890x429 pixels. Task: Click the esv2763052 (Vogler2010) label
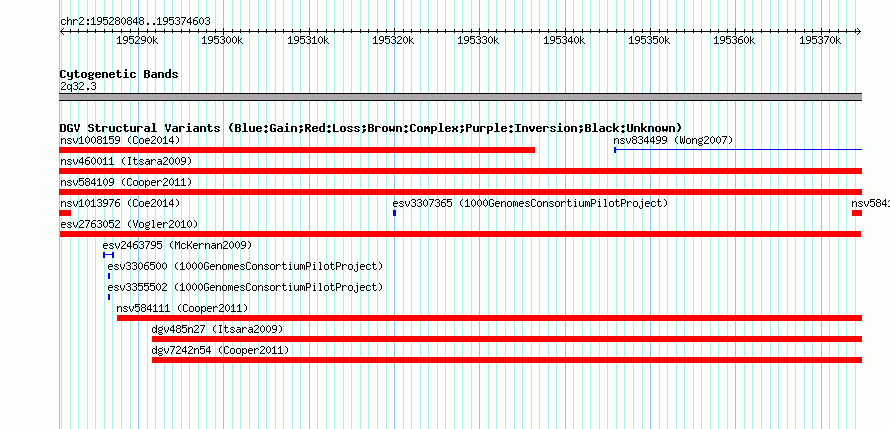(x=129, y=224)
